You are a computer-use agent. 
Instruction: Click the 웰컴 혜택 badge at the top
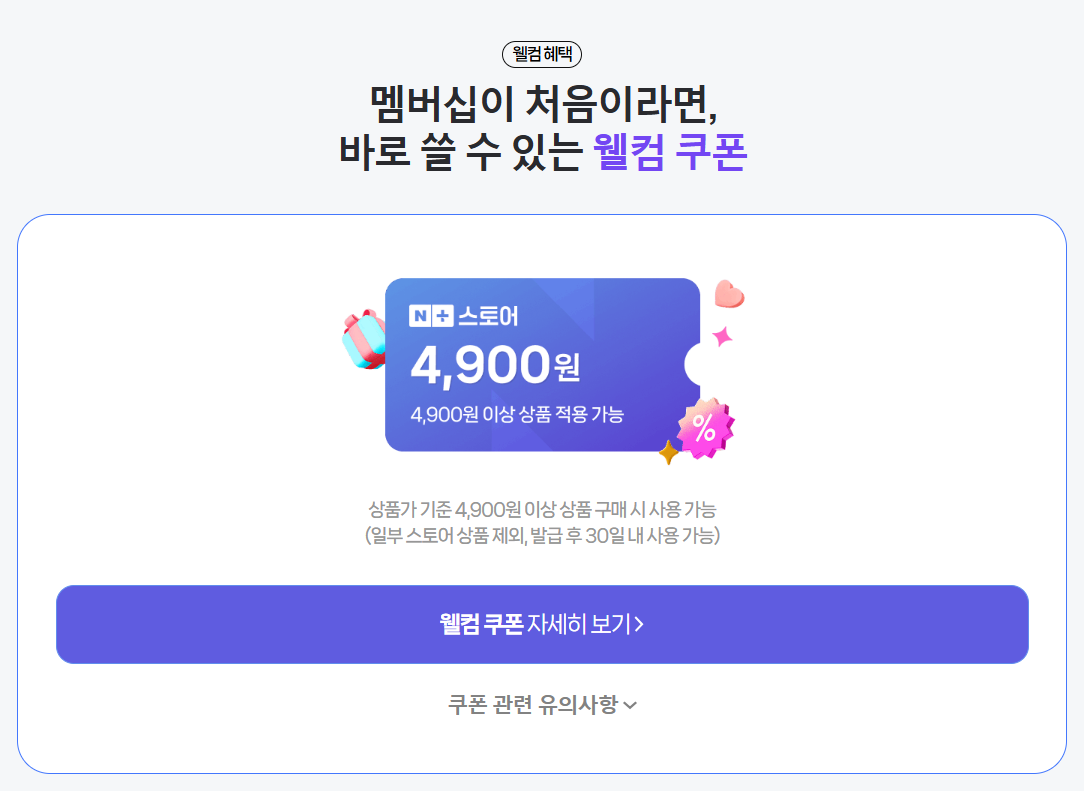click(541, 55)
